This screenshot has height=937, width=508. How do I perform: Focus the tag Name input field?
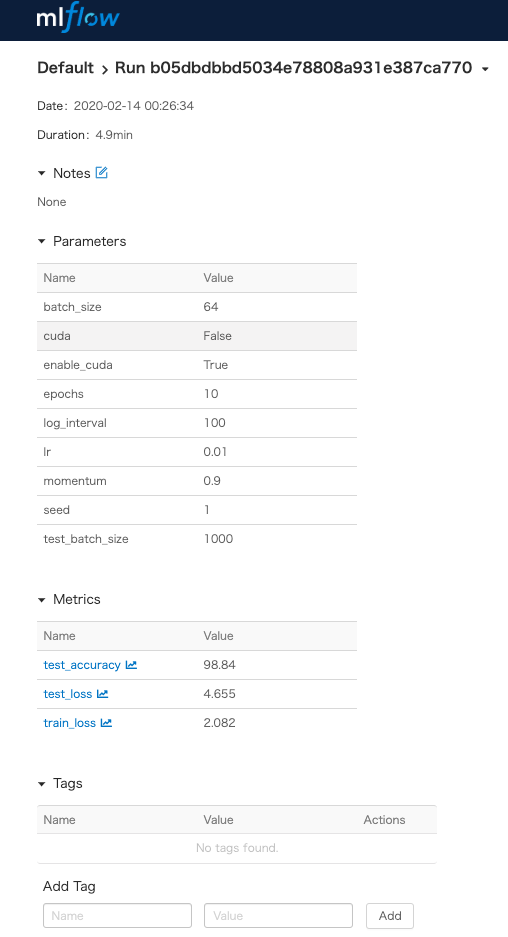click(x=117, y=915)
